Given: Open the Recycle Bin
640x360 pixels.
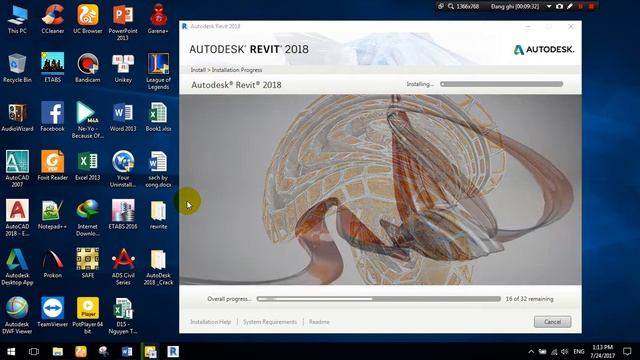Looking at the screenshot, I should coord(17,68).
